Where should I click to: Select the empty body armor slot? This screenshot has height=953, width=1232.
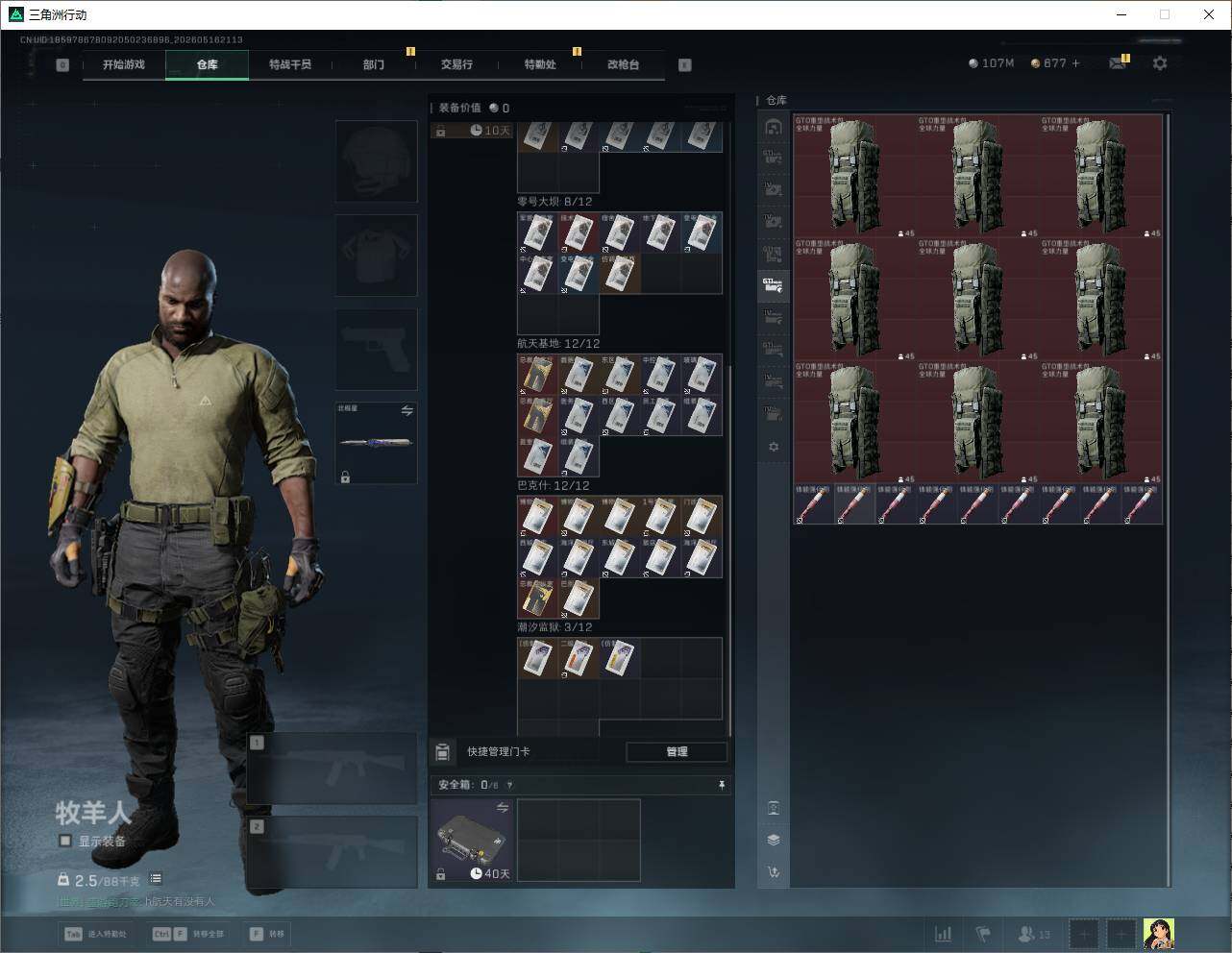click(x=377, y=256)
